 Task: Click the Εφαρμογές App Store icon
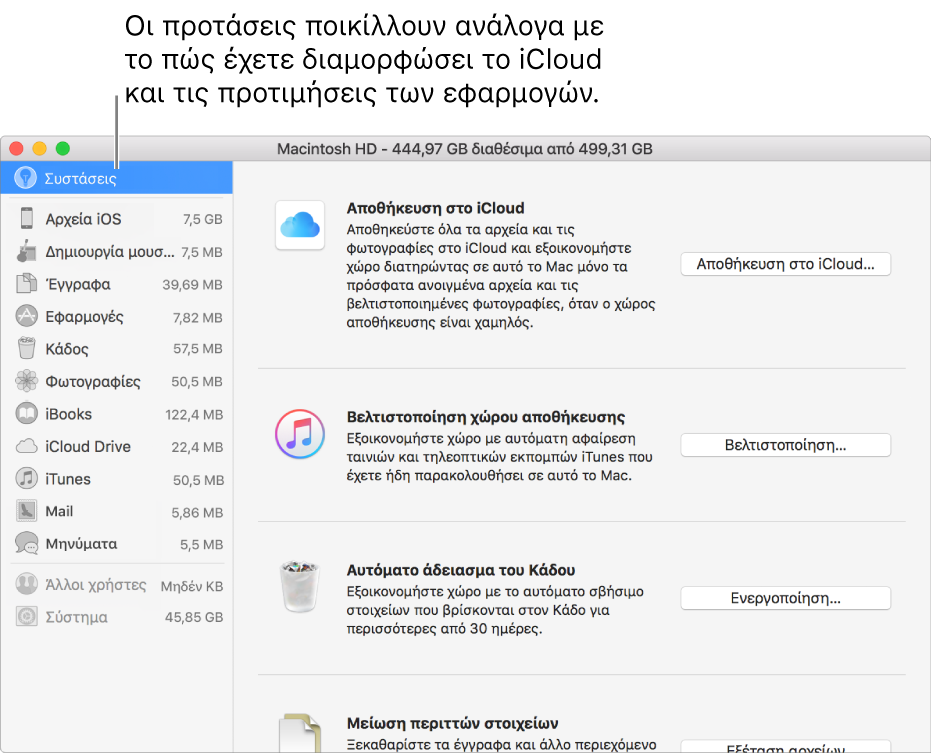26,316
